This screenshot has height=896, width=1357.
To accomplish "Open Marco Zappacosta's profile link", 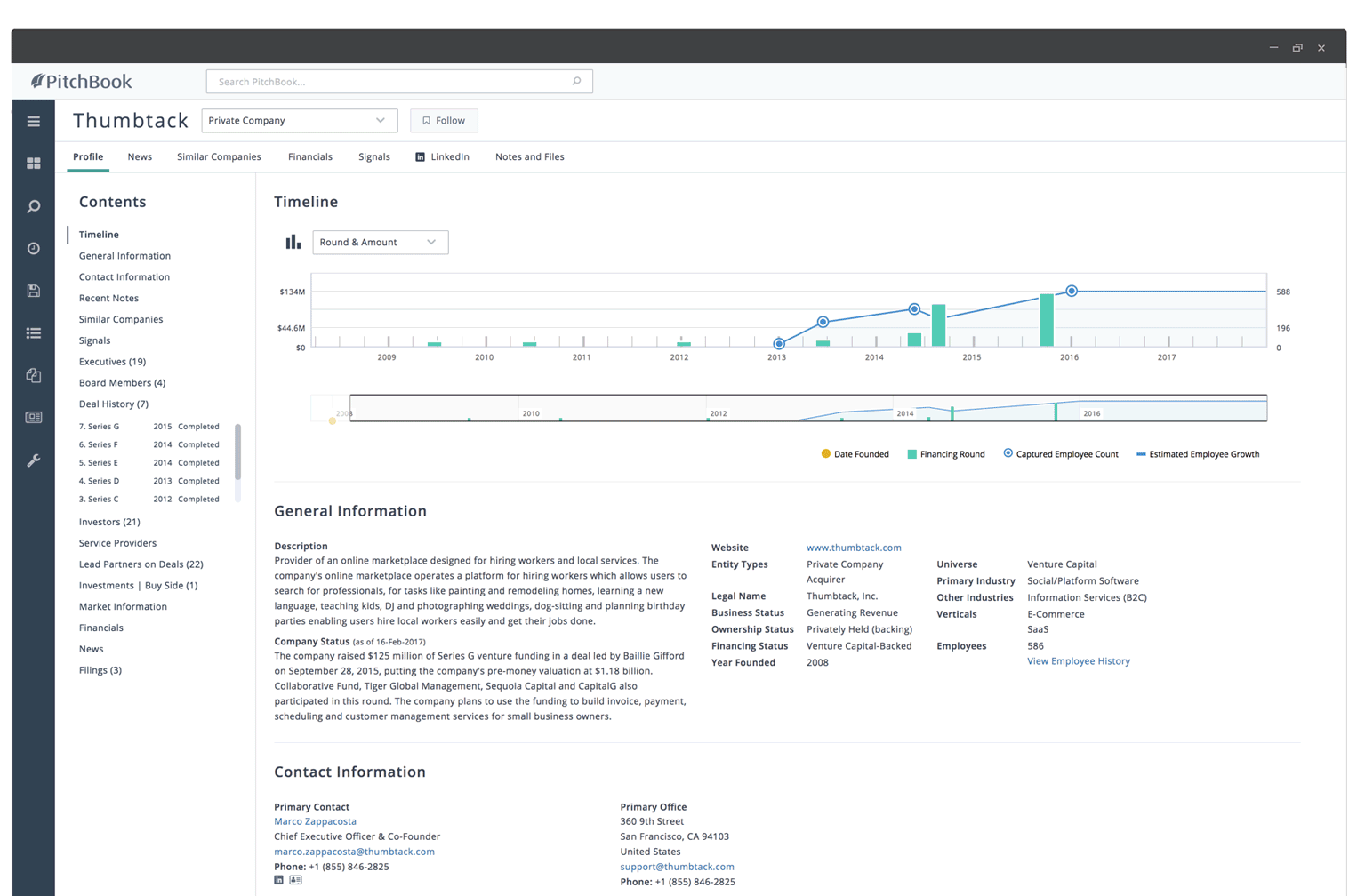I will (x=315, y=821).
